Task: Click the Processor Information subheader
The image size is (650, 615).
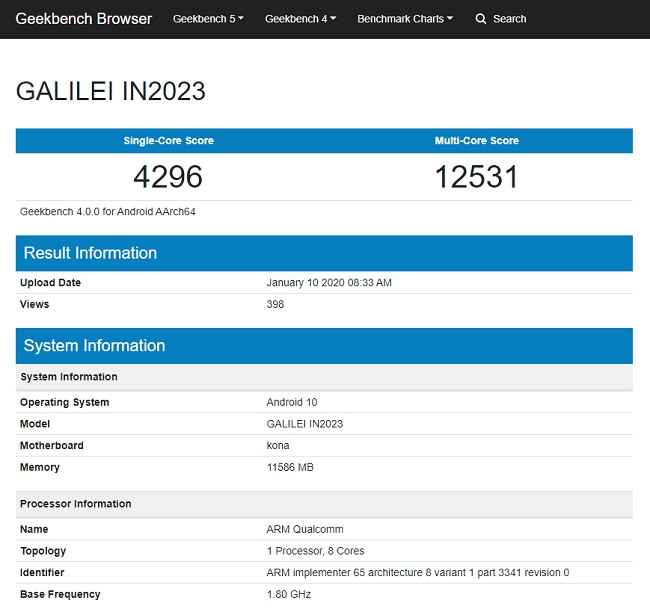Action: click(324, 504)
